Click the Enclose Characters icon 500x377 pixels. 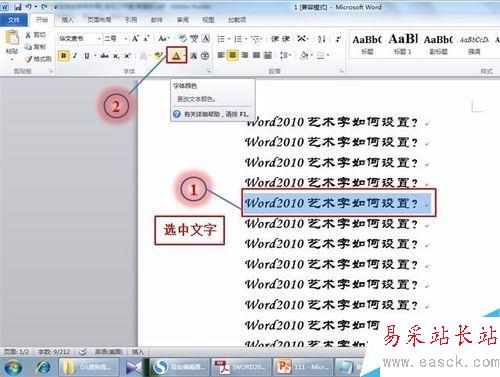point(205,56)
